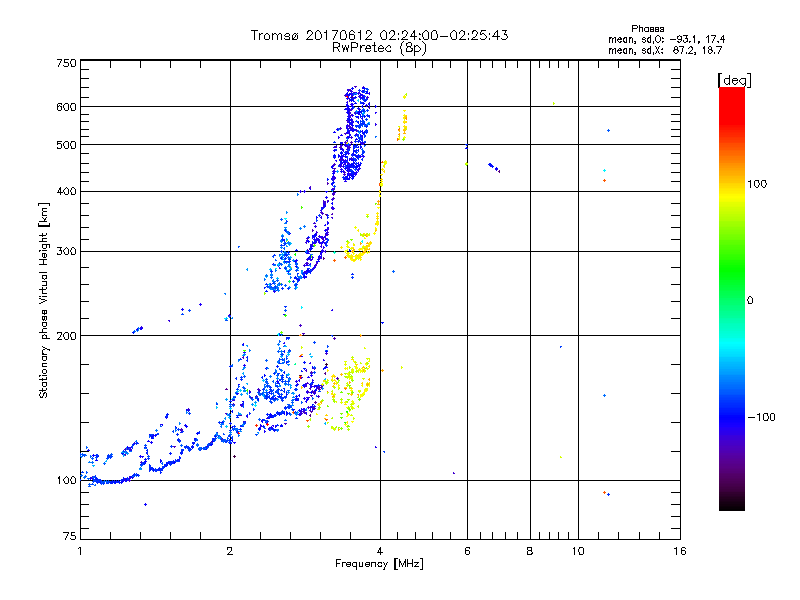Click the x-axis tick label '8'
The image size is (800, 600).
tap(530, 551)
